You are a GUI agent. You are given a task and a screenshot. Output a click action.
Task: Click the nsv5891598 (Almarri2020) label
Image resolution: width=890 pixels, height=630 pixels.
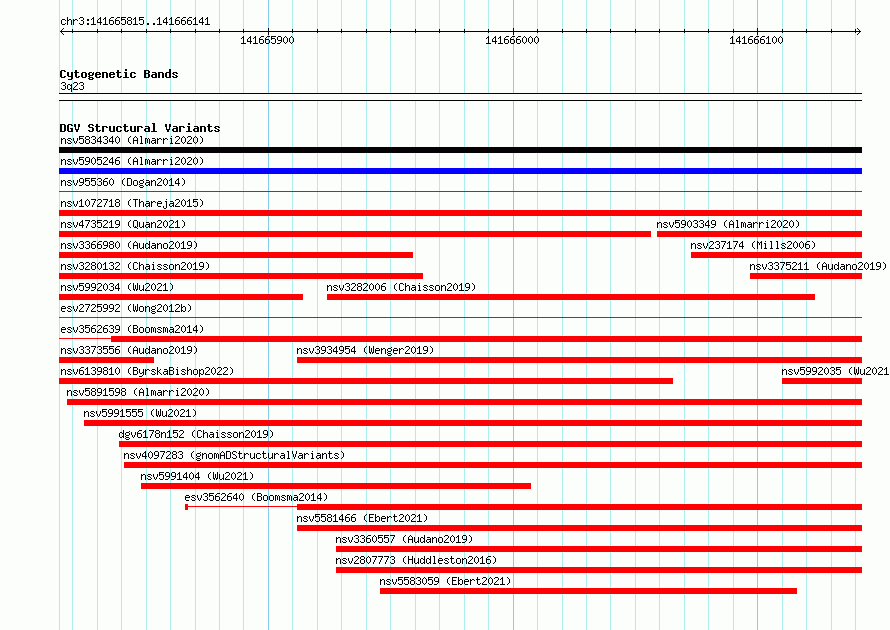click(138, 392)
